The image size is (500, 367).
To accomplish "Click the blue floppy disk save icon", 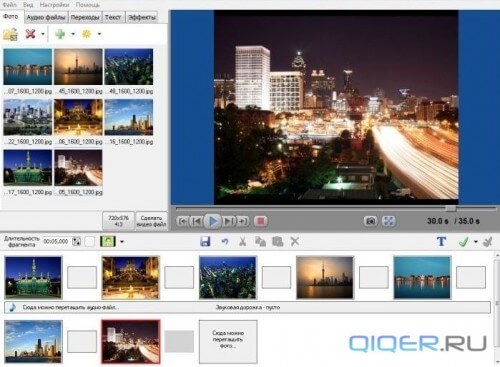I will [x=205, y=241].
